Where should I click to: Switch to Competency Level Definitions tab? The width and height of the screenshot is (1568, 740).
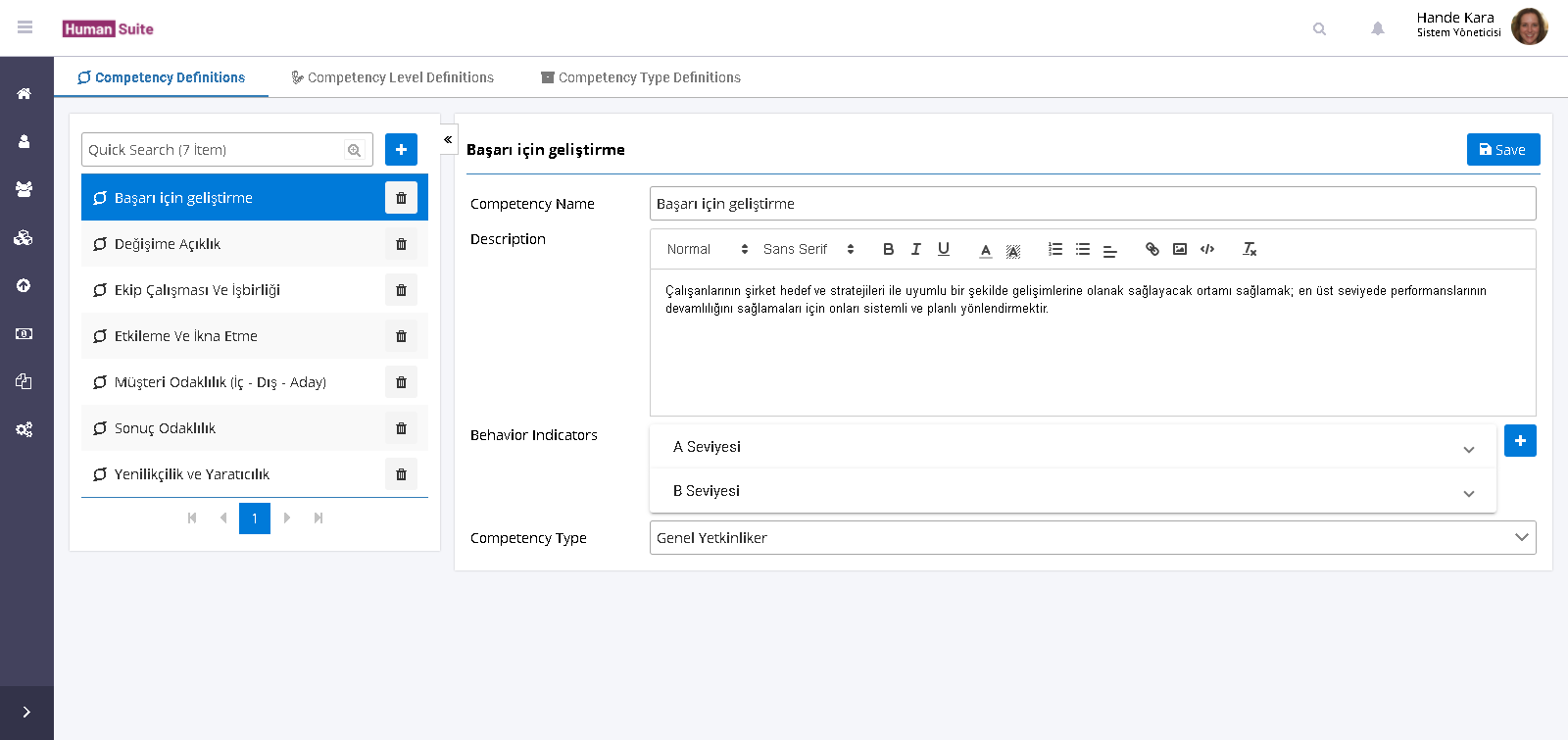coord(392,77)
